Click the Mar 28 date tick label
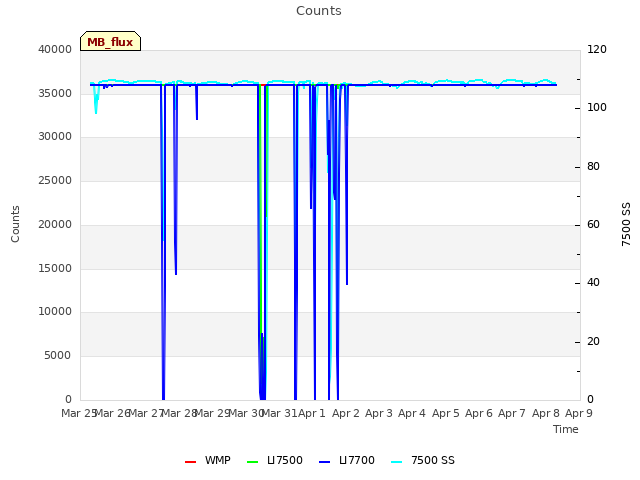Screen dimensions: 640x480 [x=179, y=413]
